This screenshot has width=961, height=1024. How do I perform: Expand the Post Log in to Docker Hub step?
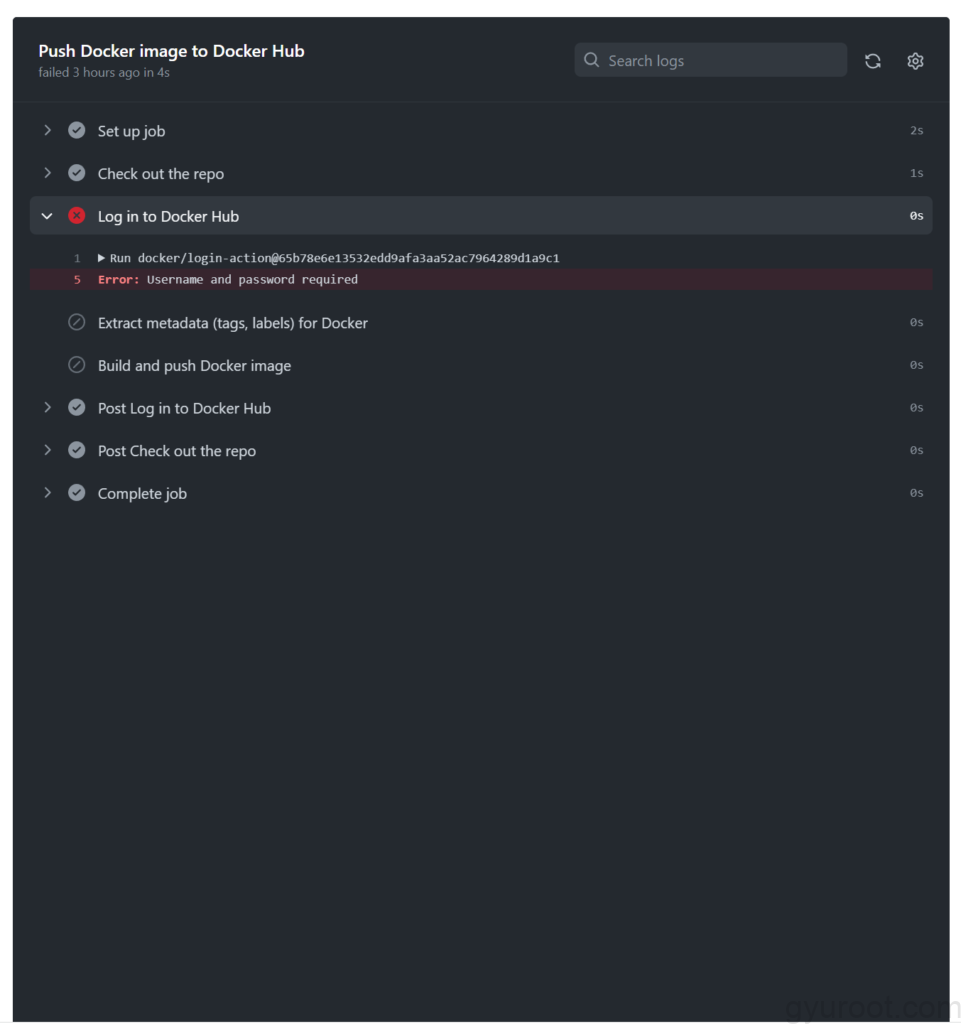[47, 408]
